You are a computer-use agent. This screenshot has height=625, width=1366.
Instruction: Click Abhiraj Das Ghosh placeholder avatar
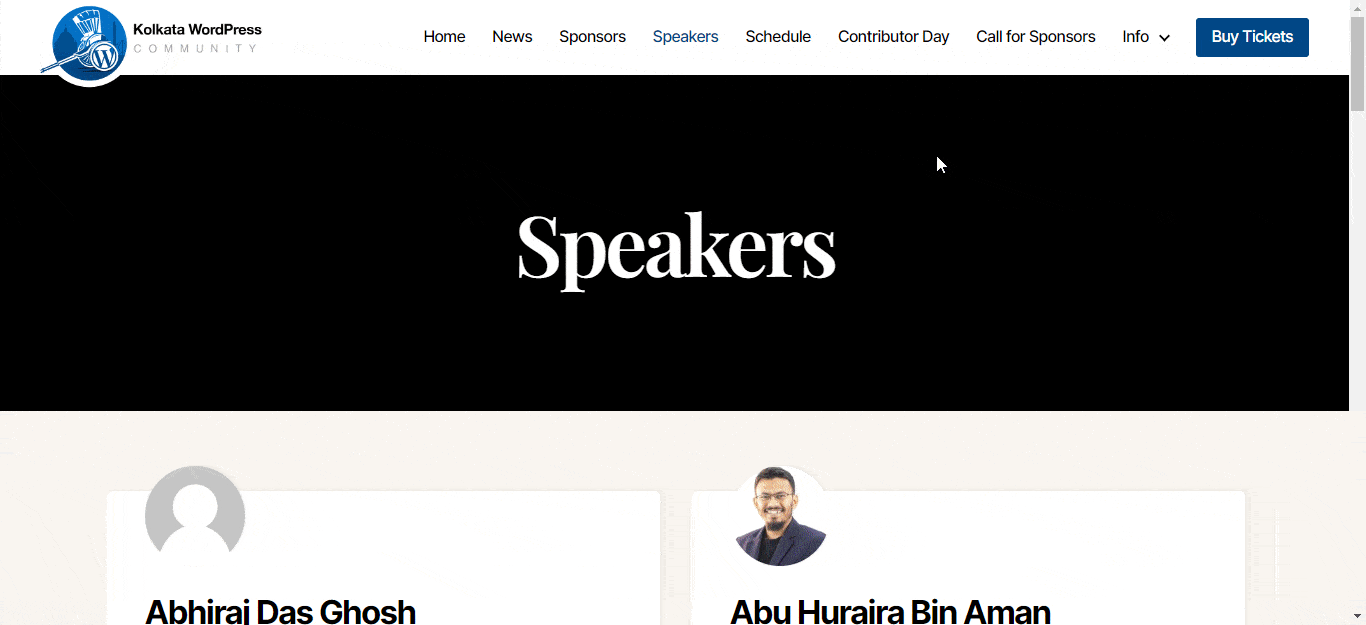point(195,515)
